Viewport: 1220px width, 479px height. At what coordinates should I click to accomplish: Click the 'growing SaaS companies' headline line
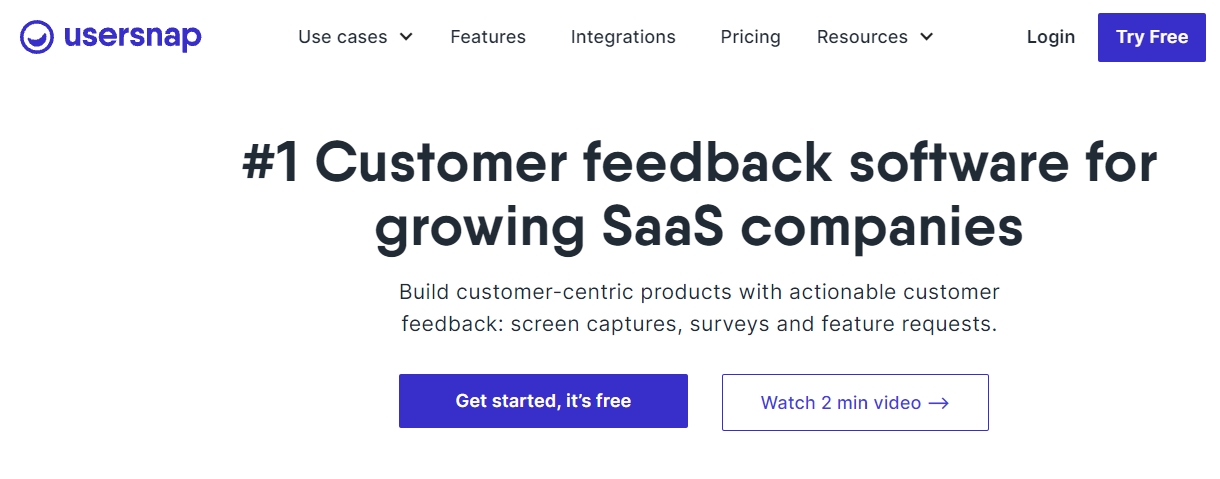click(x=699, y=230)
